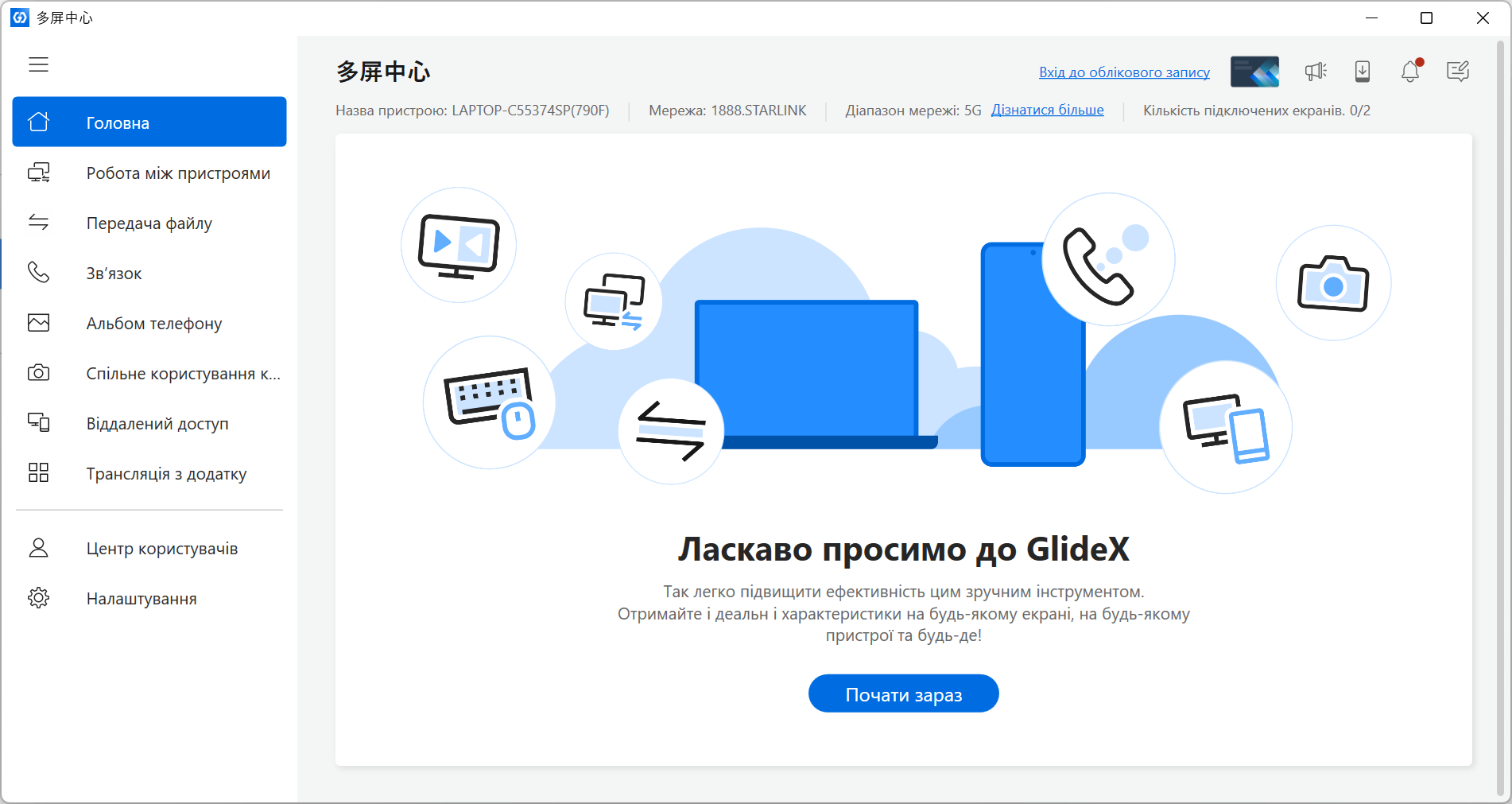
Task: Click the Передача файлу arrows icon
Action: (38, 223)
